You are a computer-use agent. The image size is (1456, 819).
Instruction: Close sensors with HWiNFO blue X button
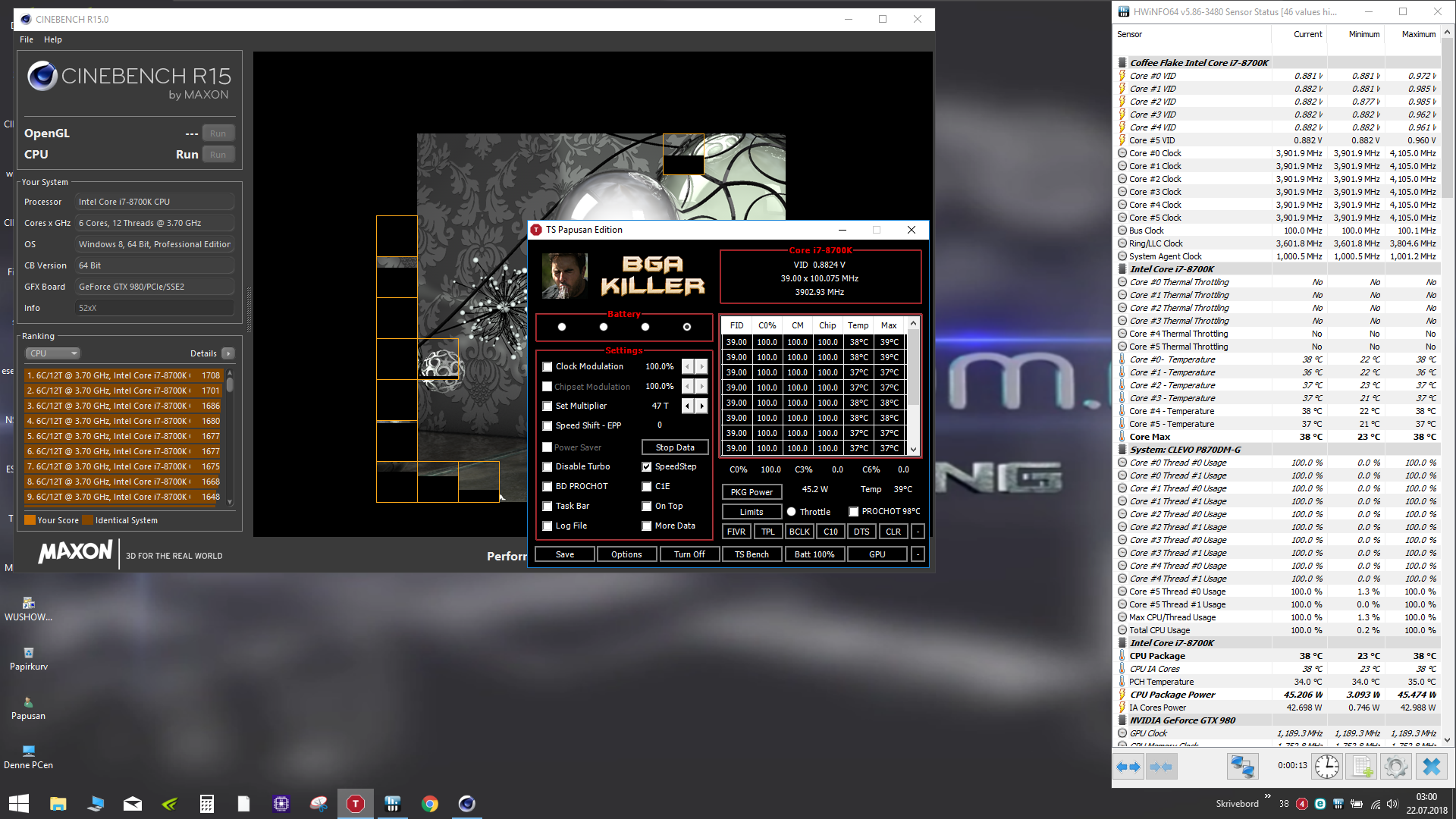(1431, 767)
